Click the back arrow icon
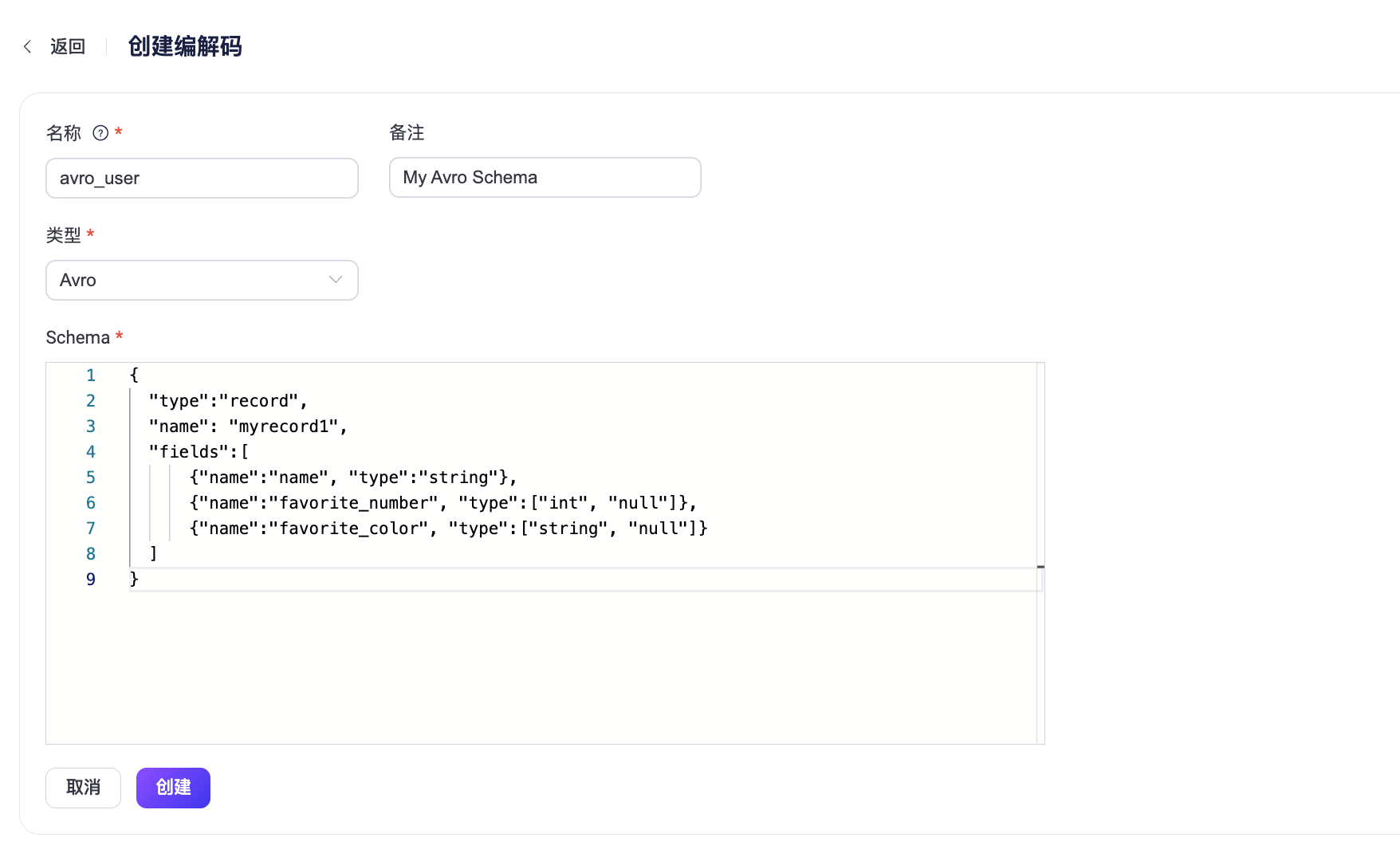Image resolution: width=1400 pixels, height=857 pixels. click(28, 47)
